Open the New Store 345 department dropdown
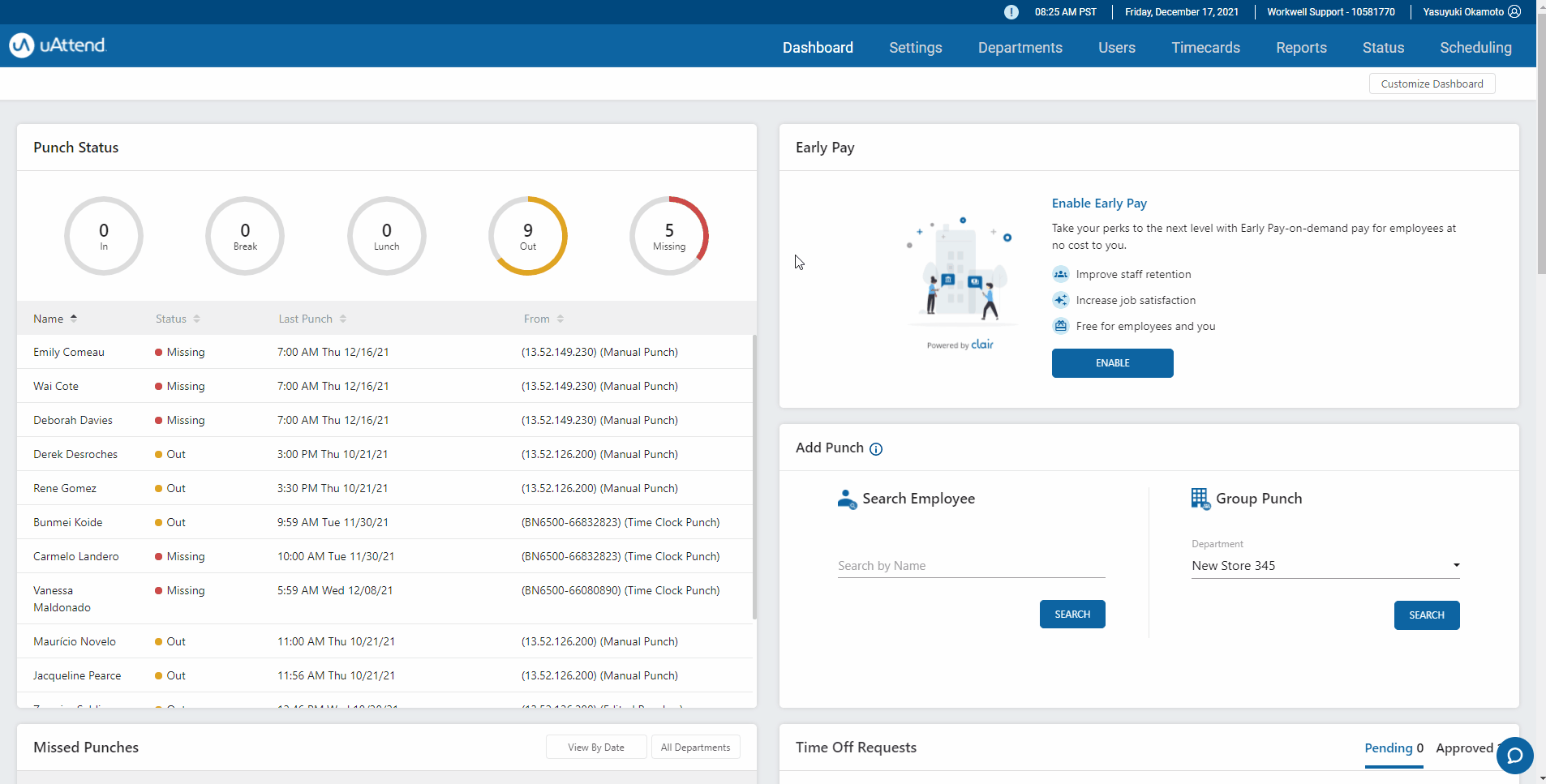This screenshot has width=1546, height=784. coord(1324,565)
